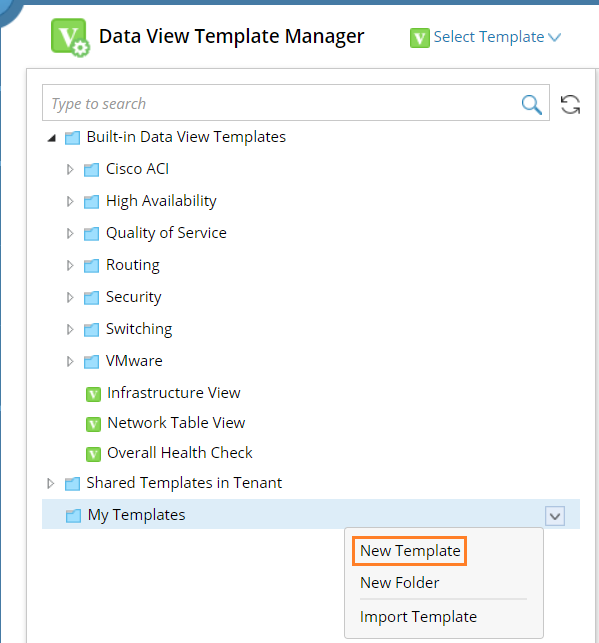Click the Cisco ACI folder icon
The width and height of the screenshot is (599, 643).
coord(91,169)
